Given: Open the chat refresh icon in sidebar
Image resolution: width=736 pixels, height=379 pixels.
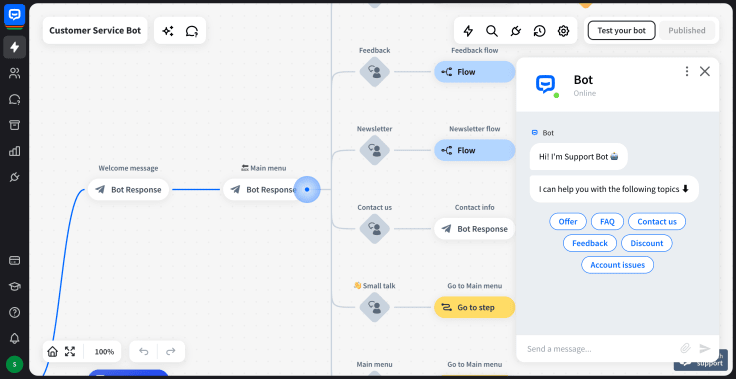Looking at the screenshot, I should [x=15, y=99].
